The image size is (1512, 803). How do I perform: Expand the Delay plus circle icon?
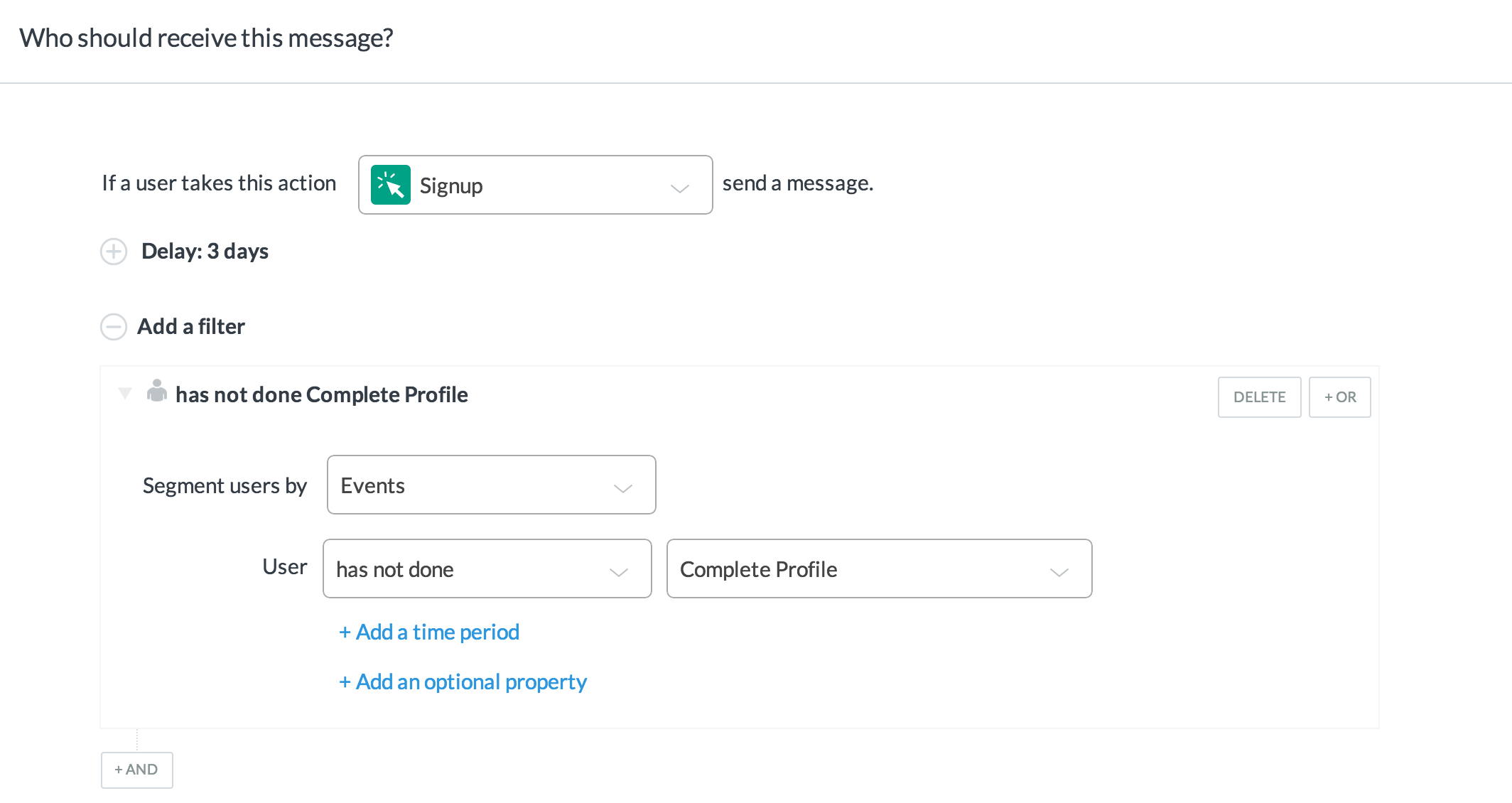point(114,252)
